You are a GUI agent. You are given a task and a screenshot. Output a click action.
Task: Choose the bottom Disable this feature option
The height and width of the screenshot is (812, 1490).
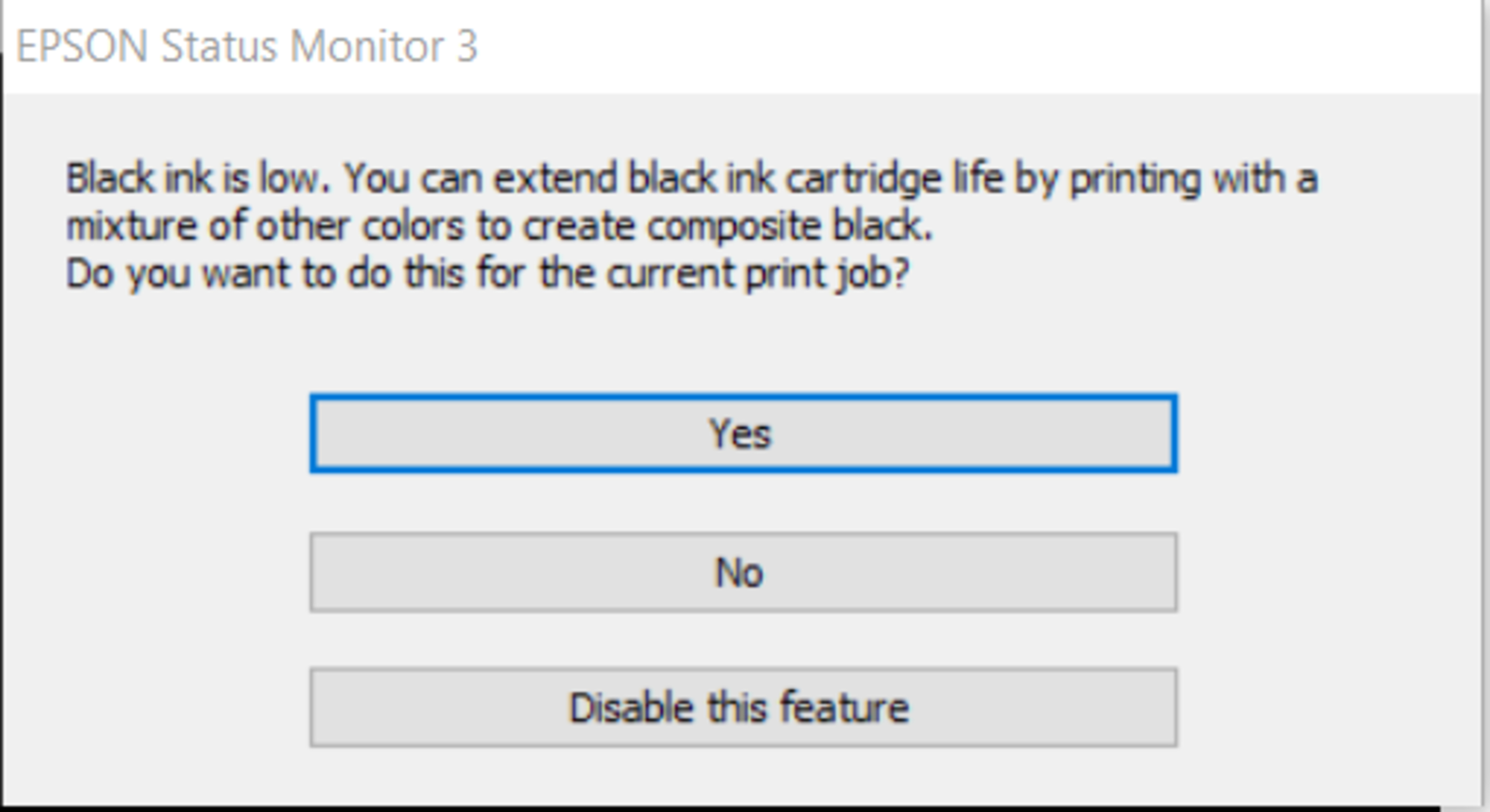[743, 707]
